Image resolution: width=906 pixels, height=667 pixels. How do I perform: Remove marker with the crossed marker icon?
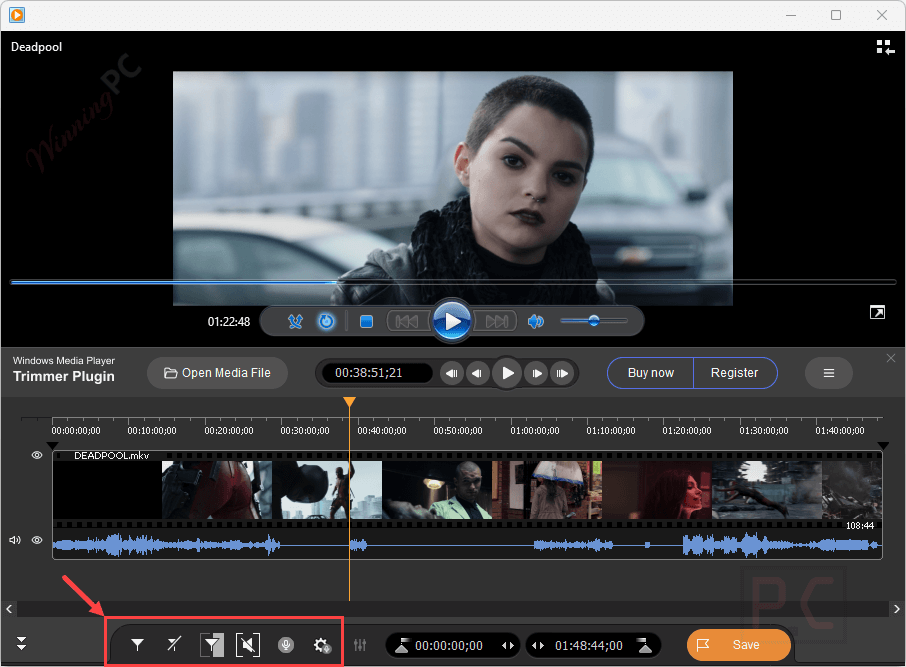[174, 644]
